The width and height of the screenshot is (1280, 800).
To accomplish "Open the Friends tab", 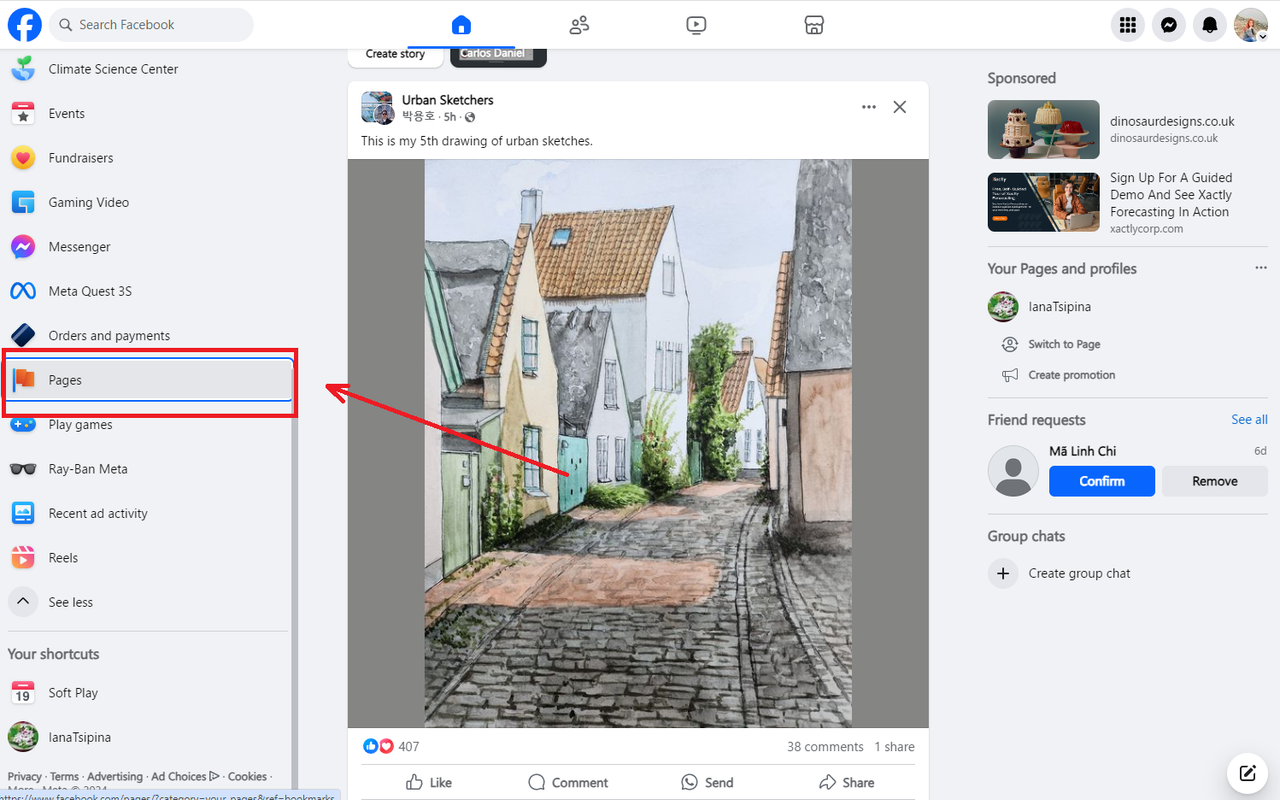I will click(579, 25).
